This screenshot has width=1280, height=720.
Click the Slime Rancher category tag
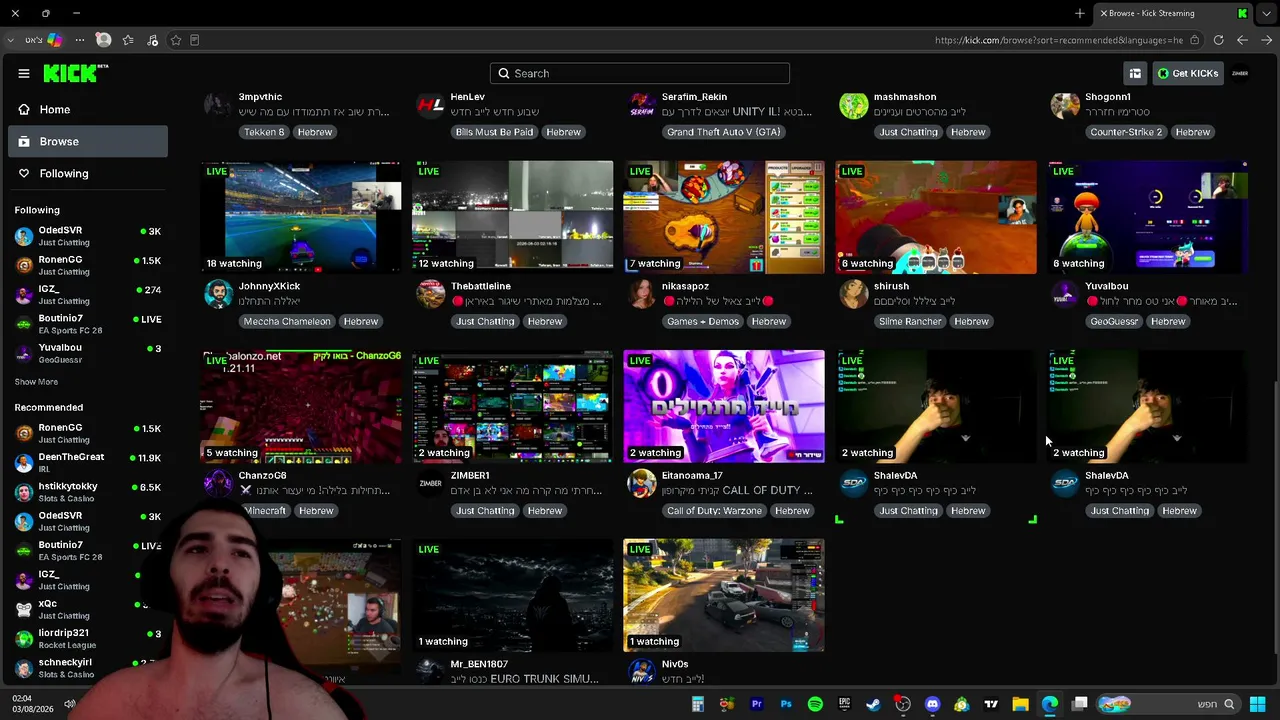click(x=910, y=321)
